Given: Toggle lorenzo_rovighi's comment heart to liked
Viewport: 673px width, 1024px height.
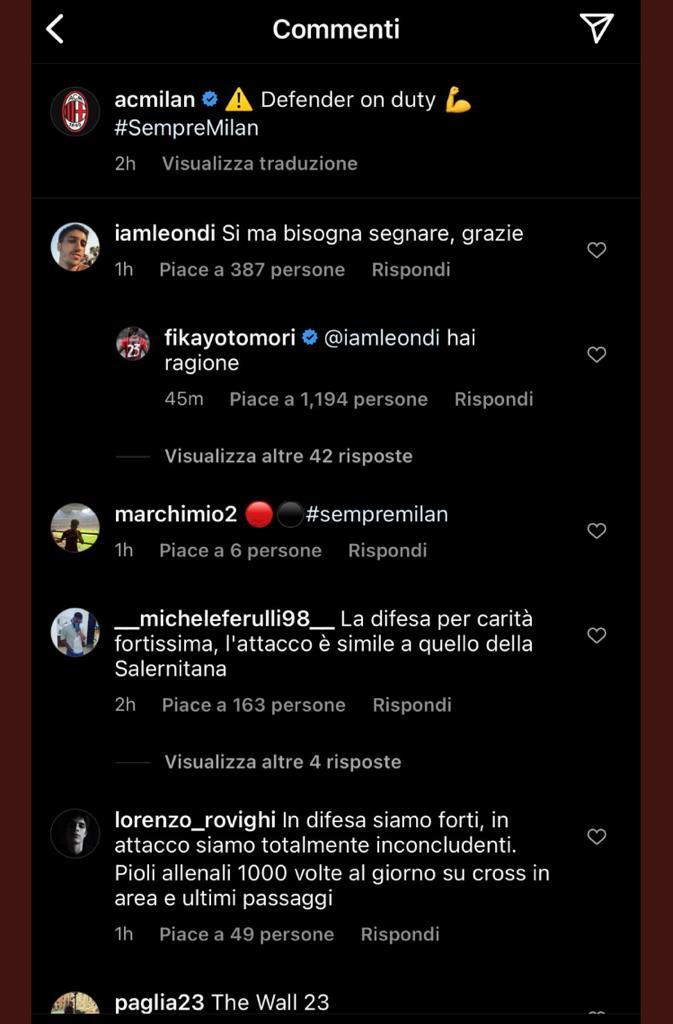Looking at the screenshot, I should pos(597,837).
